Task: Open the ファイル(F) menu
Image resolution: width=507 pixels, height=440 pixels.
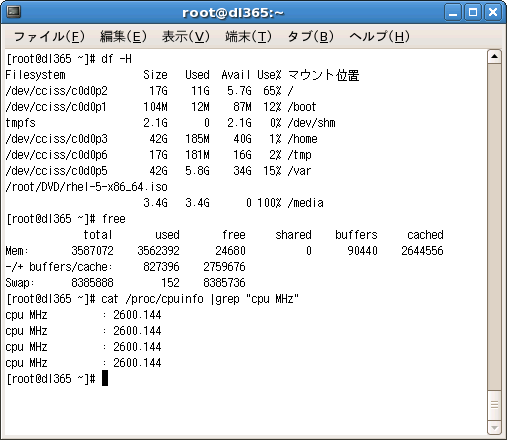Action: click(x=49, y=37)
